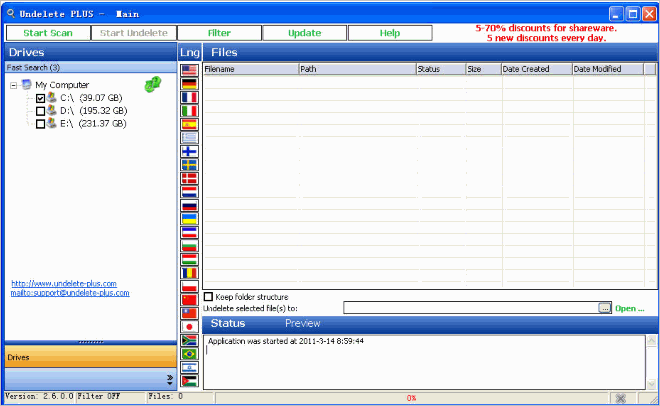Click the status bar cancel icon
The image size is (660, 406).
pyautogui.click(x=620, y=398)
